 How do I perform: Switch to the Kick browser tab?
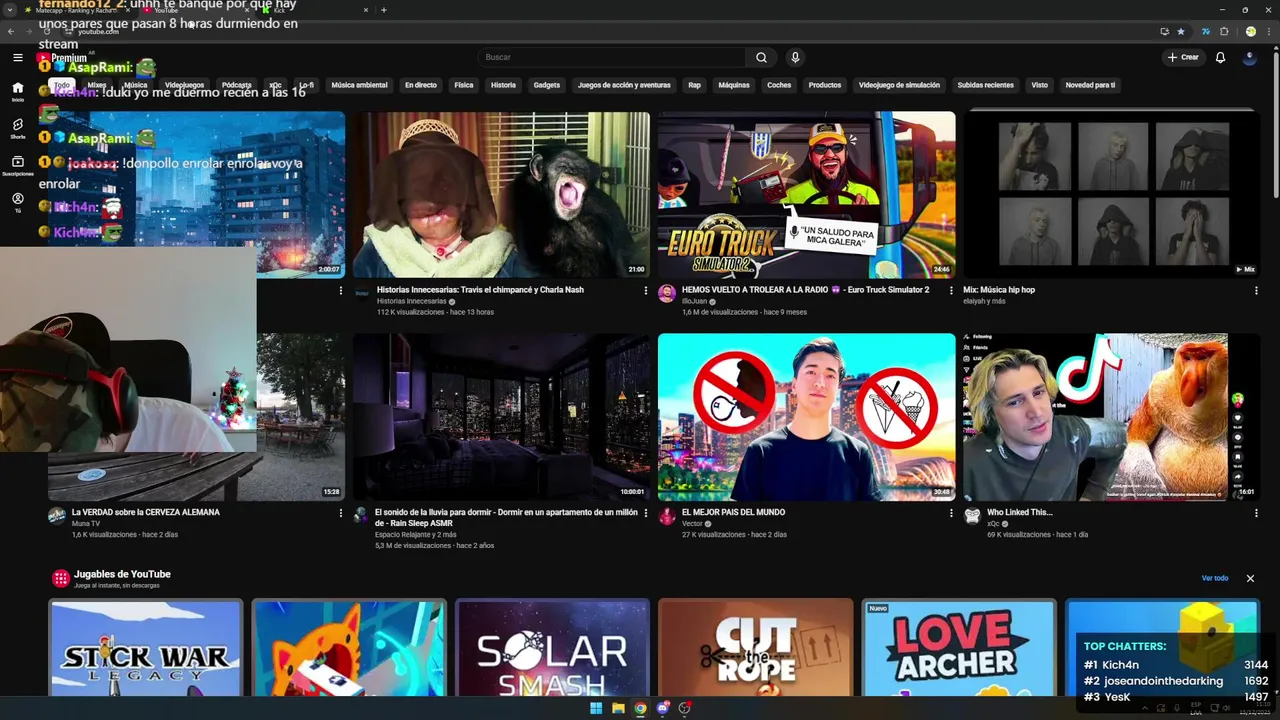315,10
